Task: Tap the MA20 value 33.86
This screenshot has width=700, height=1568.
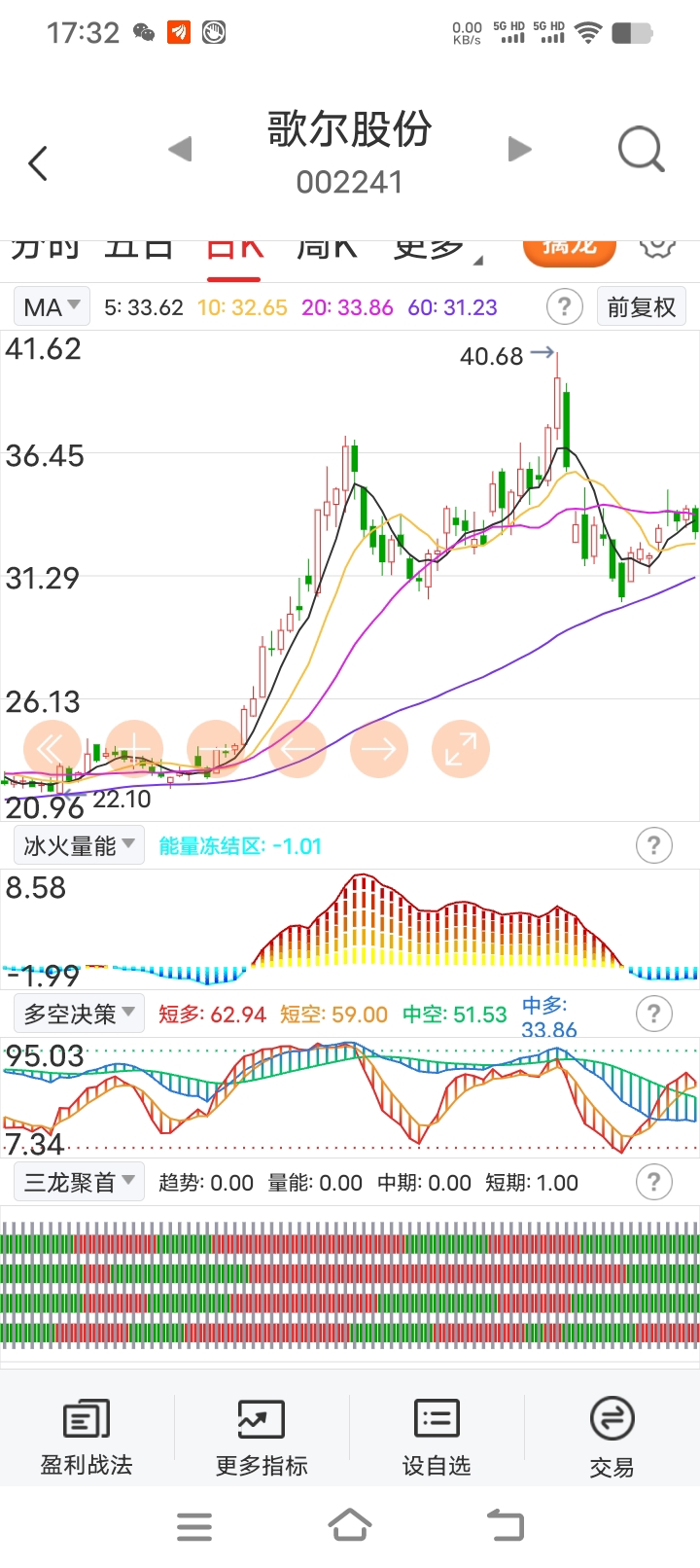Action: [347, 307]
